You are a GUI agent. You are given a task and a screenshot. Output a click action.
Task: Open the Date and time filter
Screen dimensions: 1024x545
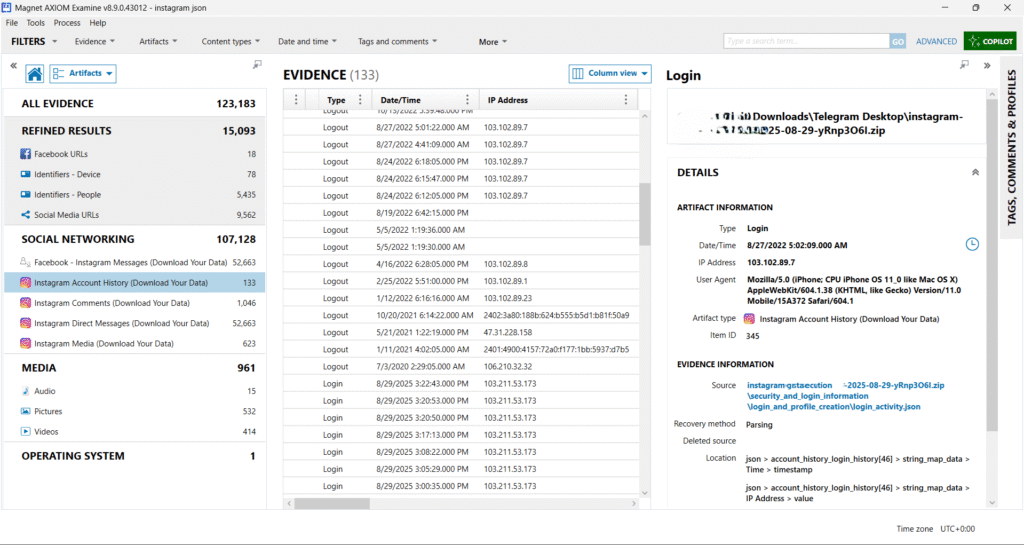[308, 41]
